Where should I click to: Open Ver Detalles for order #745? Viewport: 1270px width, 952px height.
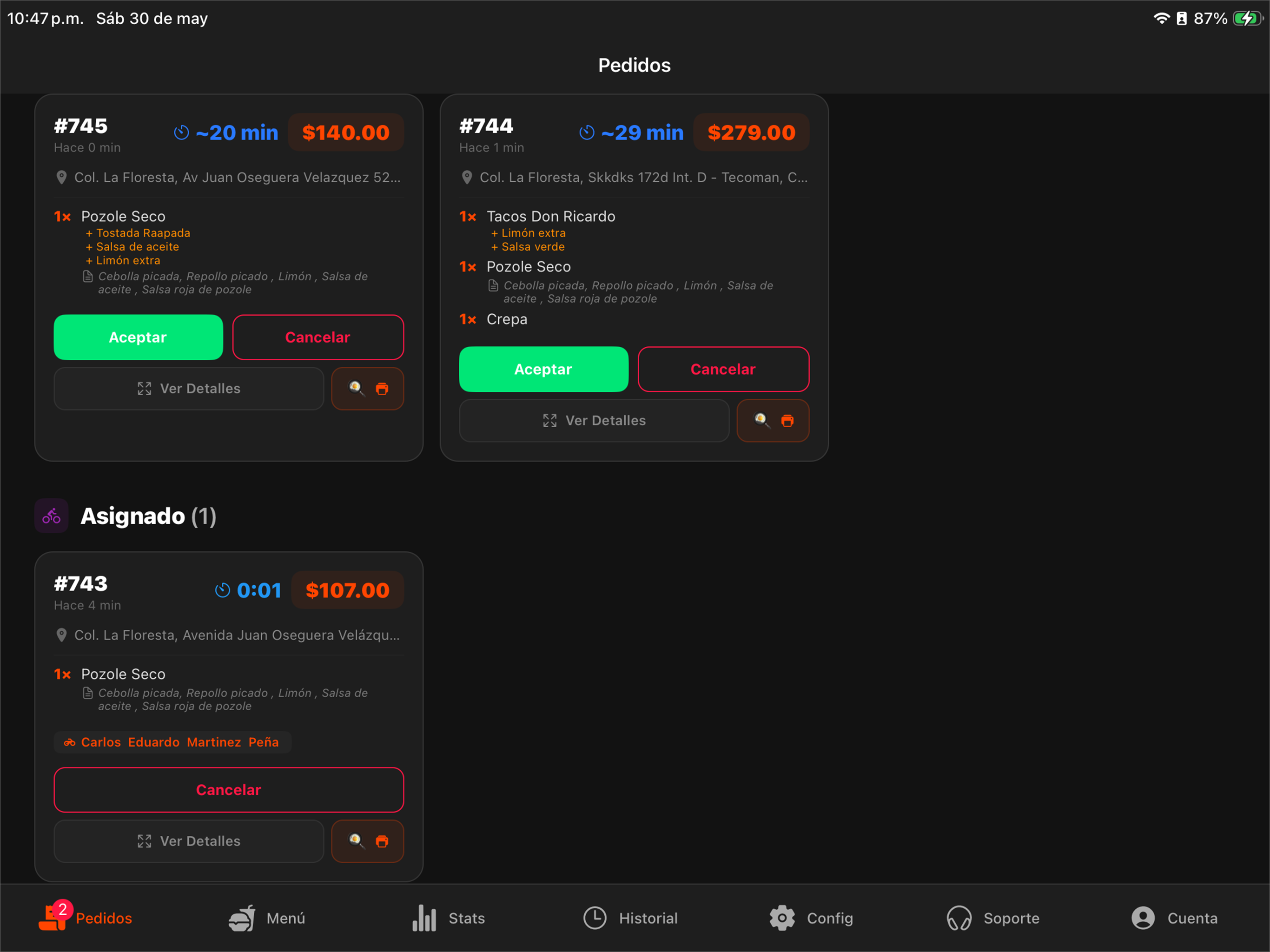click(189, 389)
